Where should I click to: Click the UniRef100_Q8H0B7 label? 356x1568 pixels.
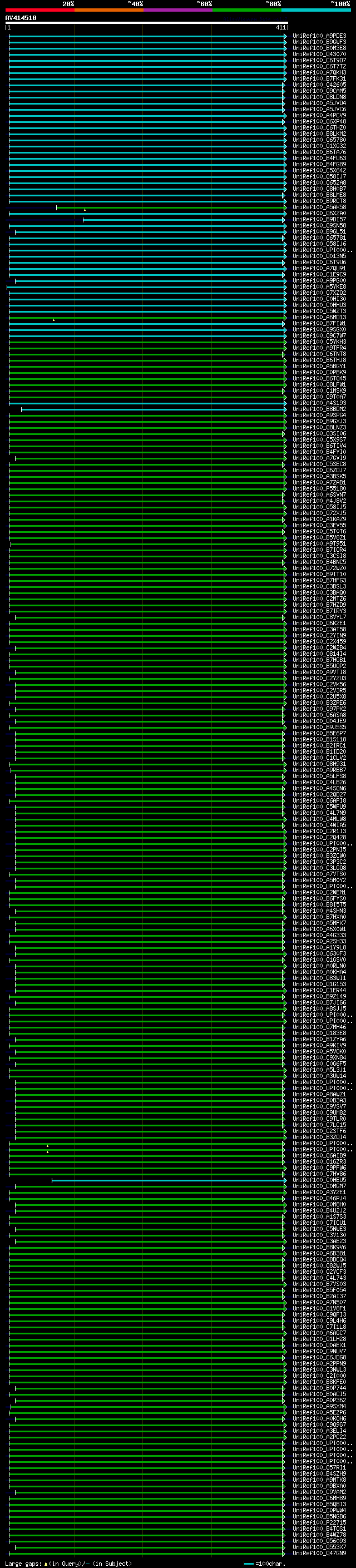point(319,189)
